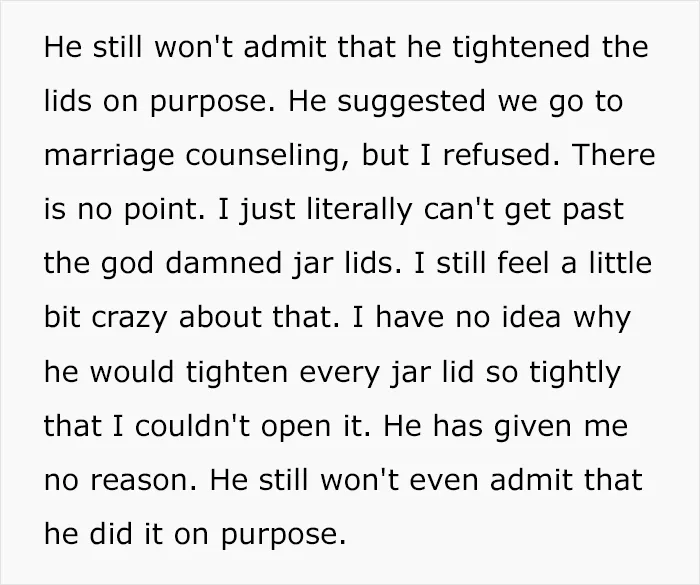
Task: Click the word "tightly" in the text
Action: (575, 372)
